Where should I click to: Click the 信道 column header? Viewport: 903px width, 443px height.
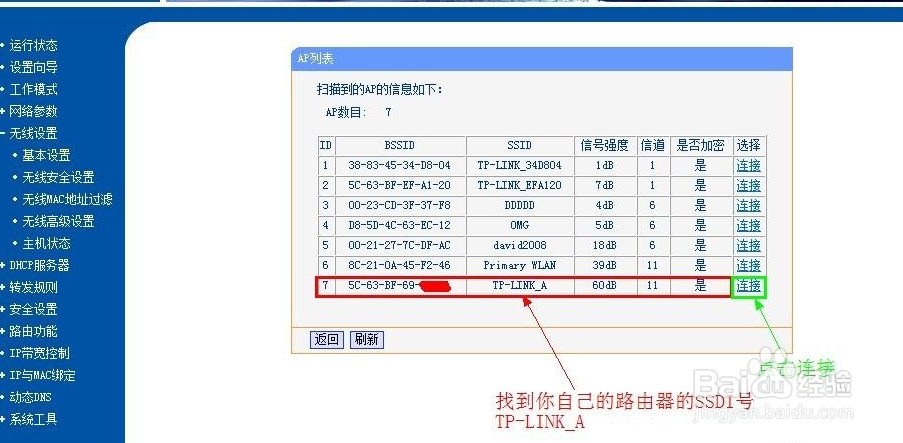pos(653,145)
